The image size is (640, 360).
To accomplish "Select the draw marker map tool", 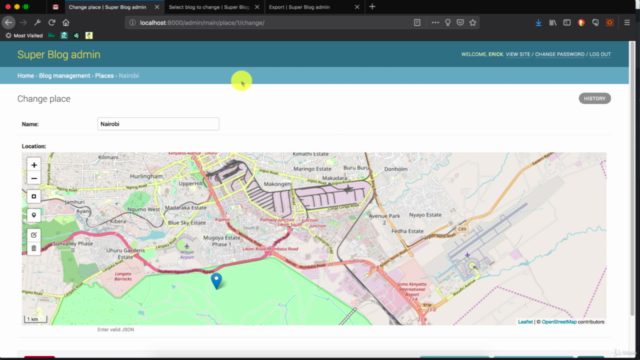I will click(34, 215).
